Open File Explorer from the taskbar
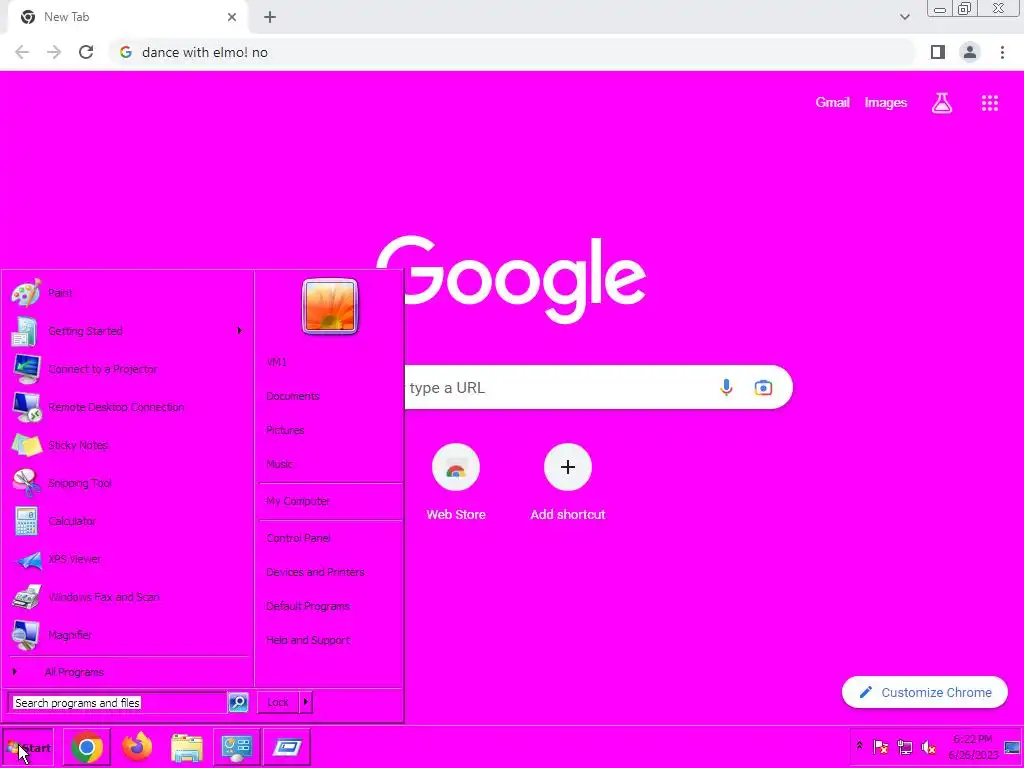 (x=187, y=747)
